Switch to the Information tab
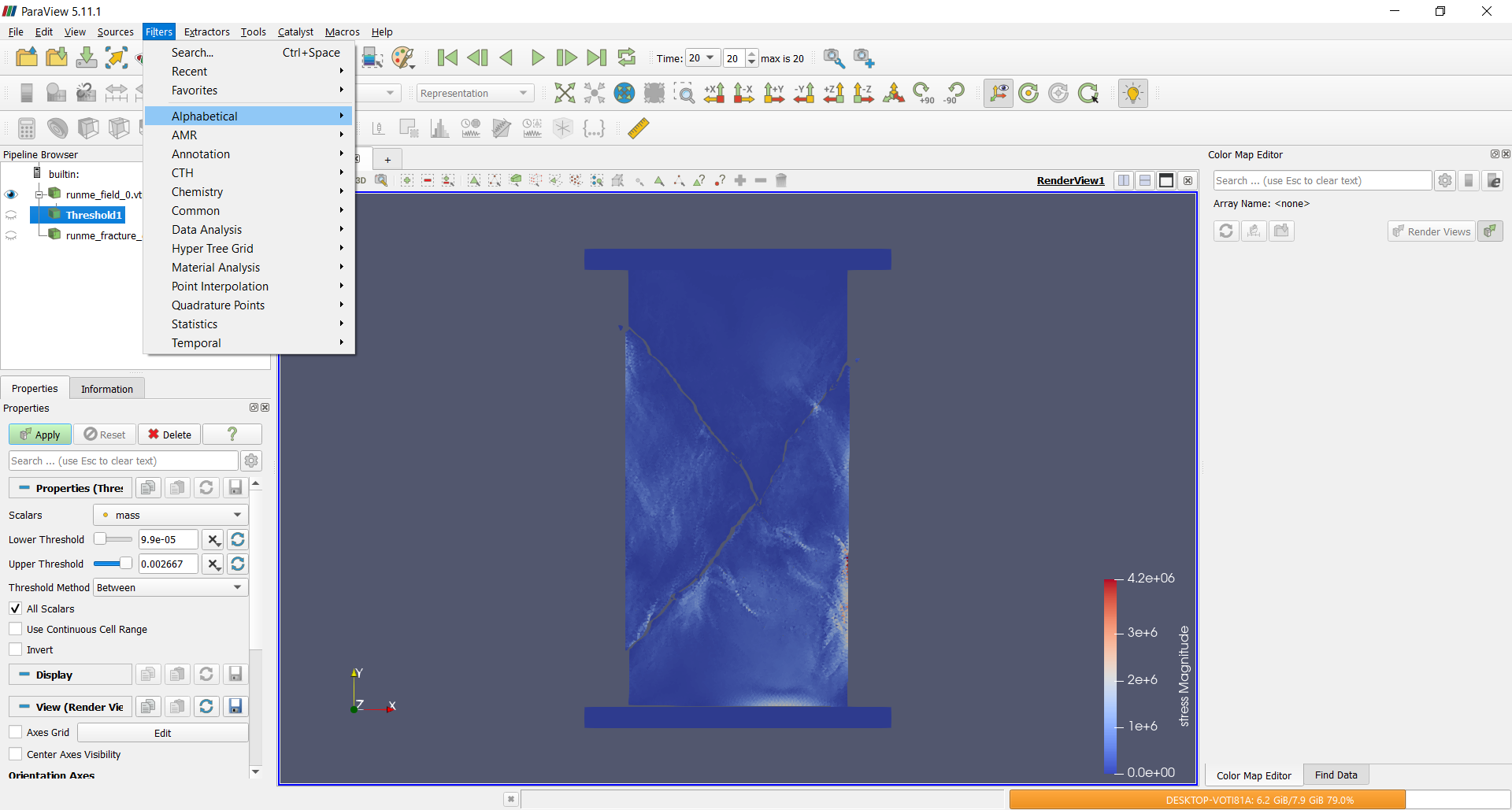Image resolution: width=1512 pixels, height=810 pixels. (x=107, y=389)
